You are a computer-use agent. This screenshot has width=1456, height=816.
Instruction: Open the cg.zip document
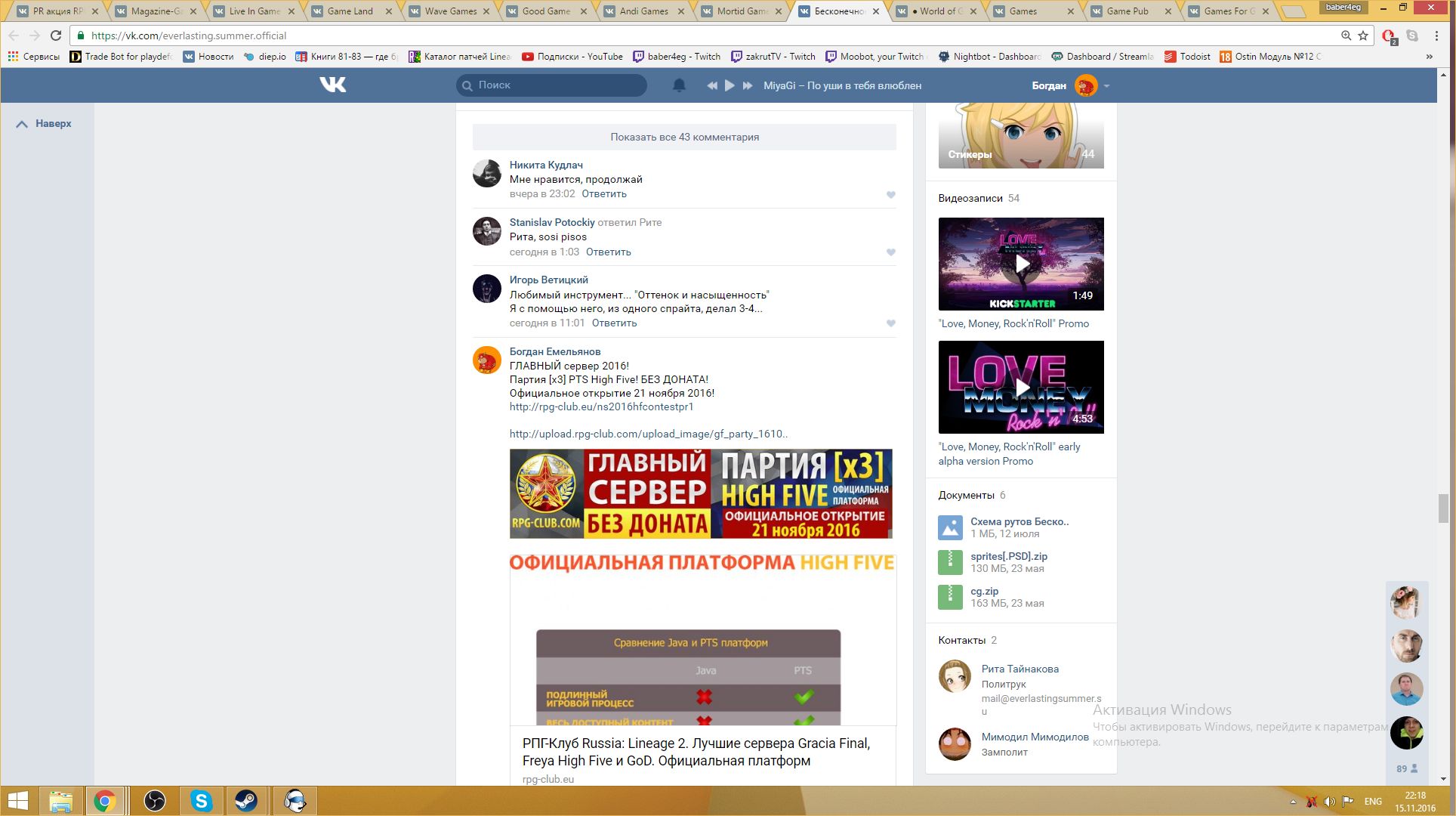pyautogui.click(x=984, y=591)
